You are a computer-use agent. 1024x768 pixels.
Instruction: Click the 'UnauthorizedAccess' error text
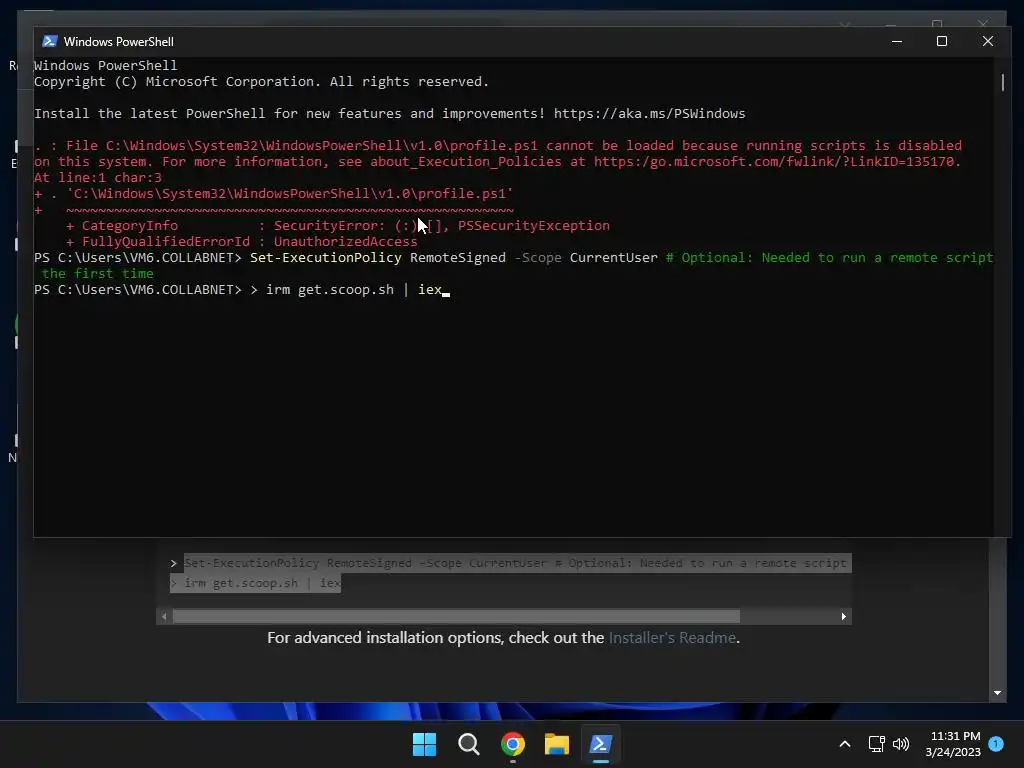[345, 242]
